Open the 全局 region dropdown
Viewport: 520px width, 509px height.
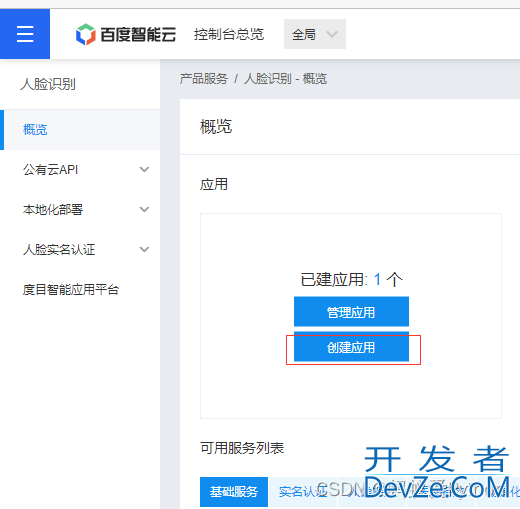(x=315, y=34)
